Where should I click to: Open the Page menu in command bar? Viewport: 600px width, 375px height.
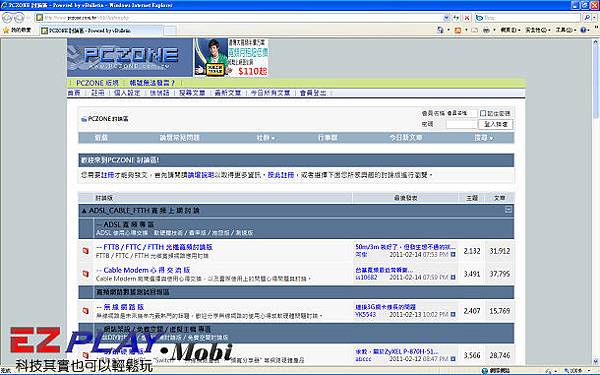pyautogui.click(x=511, y=30)
